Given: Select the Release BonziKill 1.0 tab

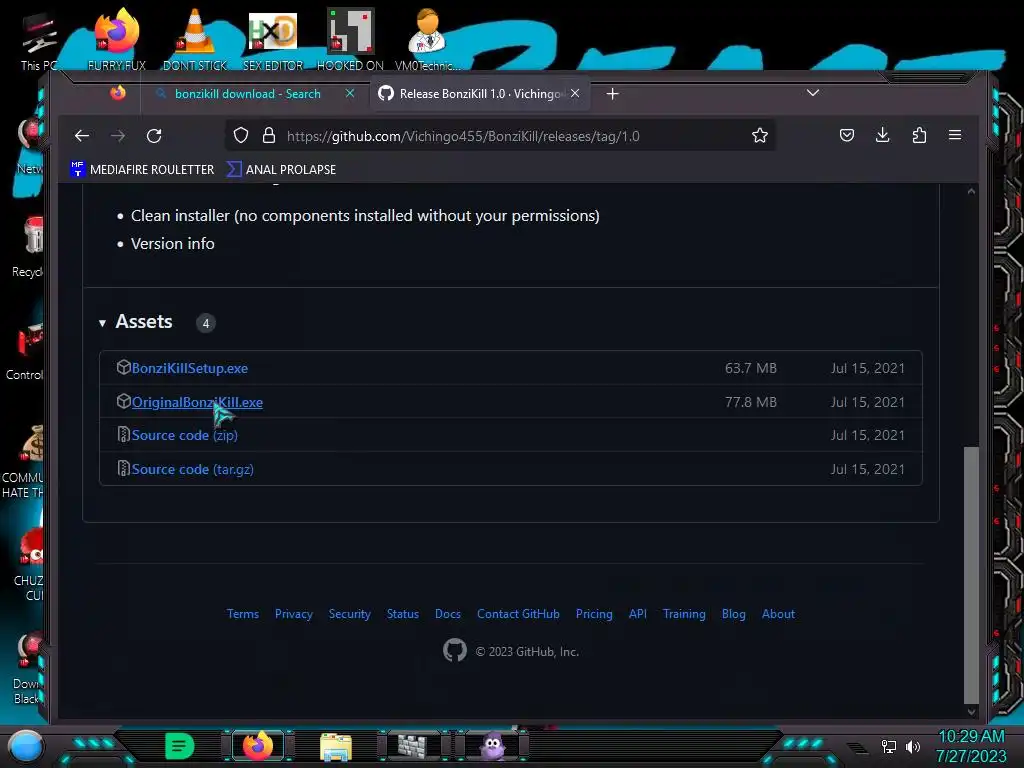Looking at the screenshot, I should pyautogui.click(x=479, y=94).
